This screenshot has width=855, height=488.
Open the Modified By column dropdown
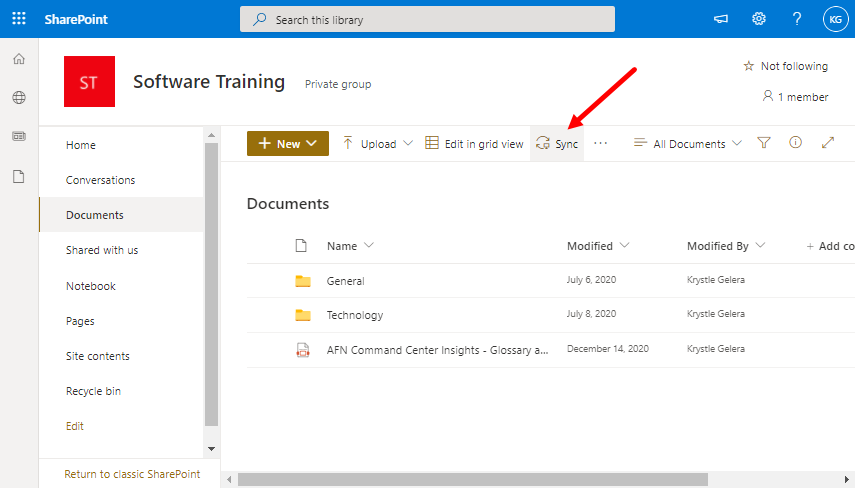click(726, 246)
